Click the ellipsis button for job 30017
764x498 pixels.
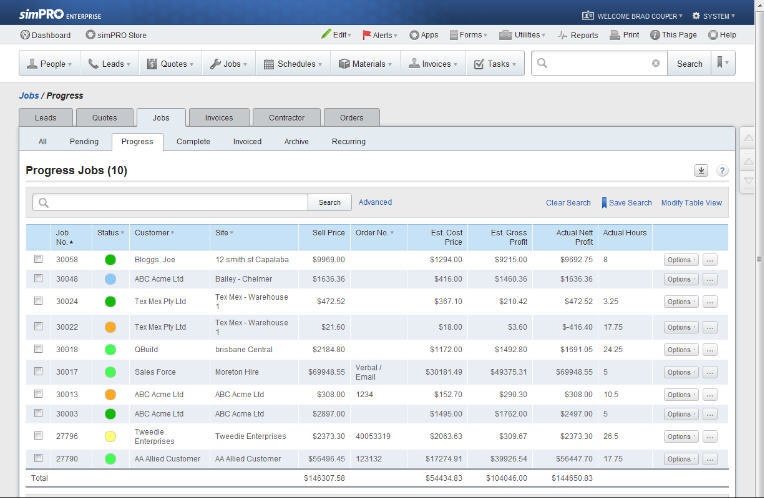click(710, 372)
